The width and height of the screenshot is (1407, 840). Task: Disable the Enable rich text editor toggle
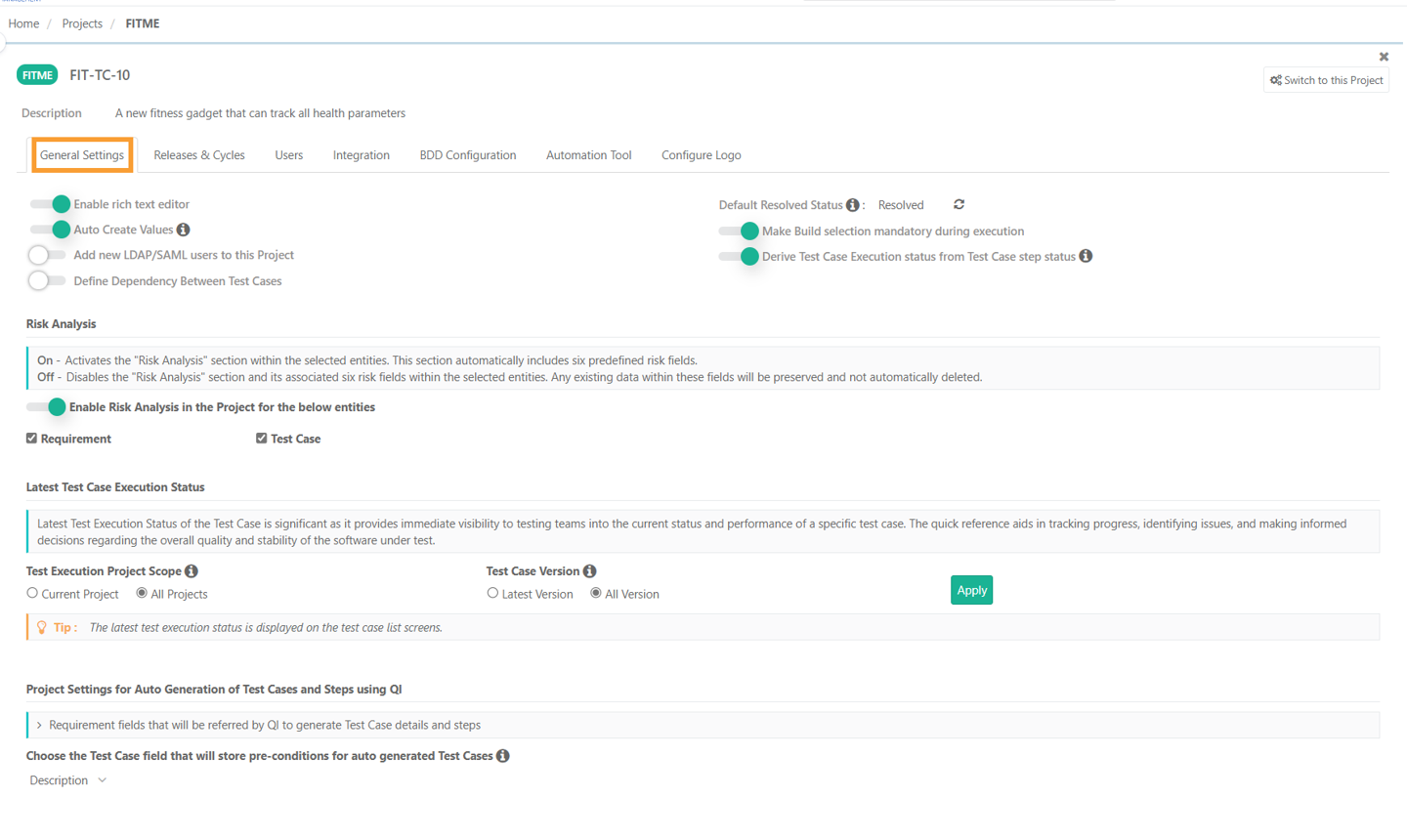50,204
